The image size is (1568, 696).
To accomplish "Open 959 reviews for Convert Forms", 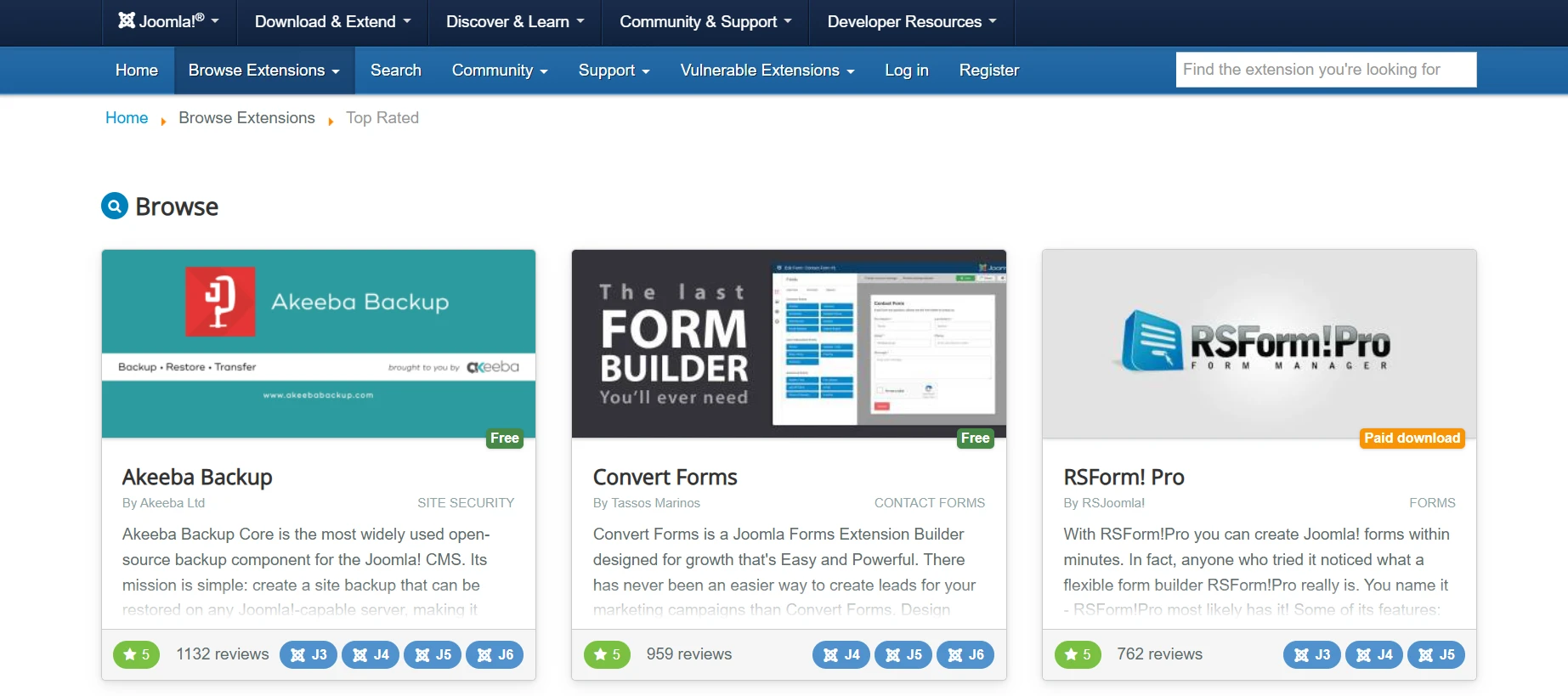I will point(689,654).
